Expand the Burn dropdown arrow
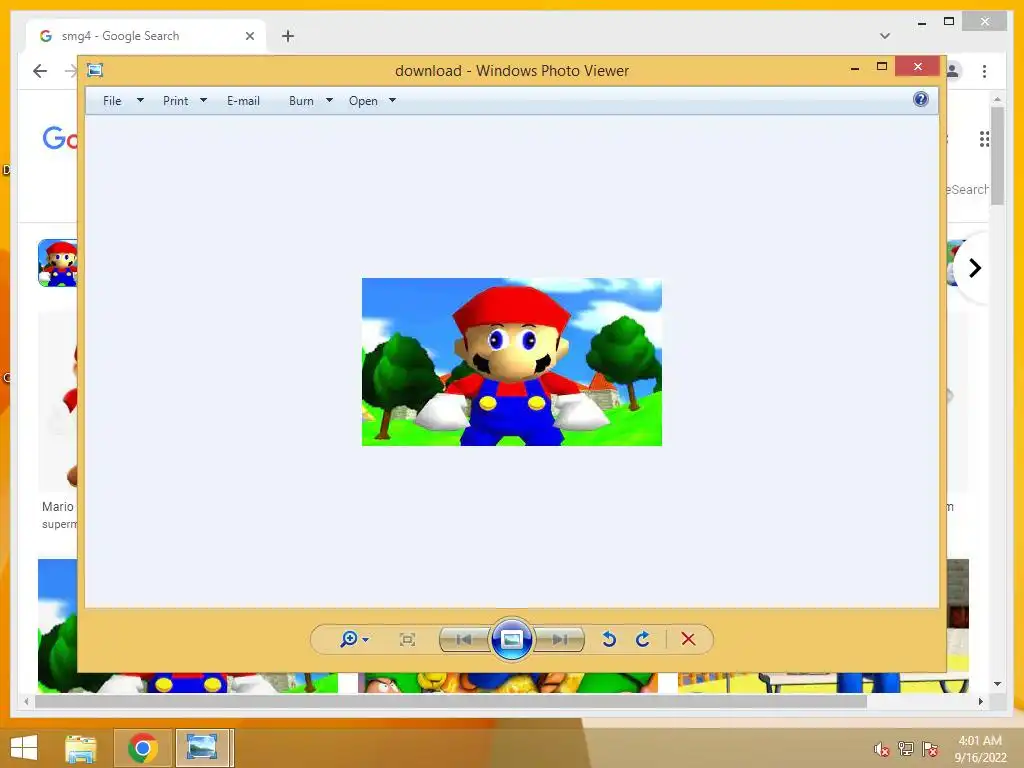The image size is (1024, 768). pos(329,101)
